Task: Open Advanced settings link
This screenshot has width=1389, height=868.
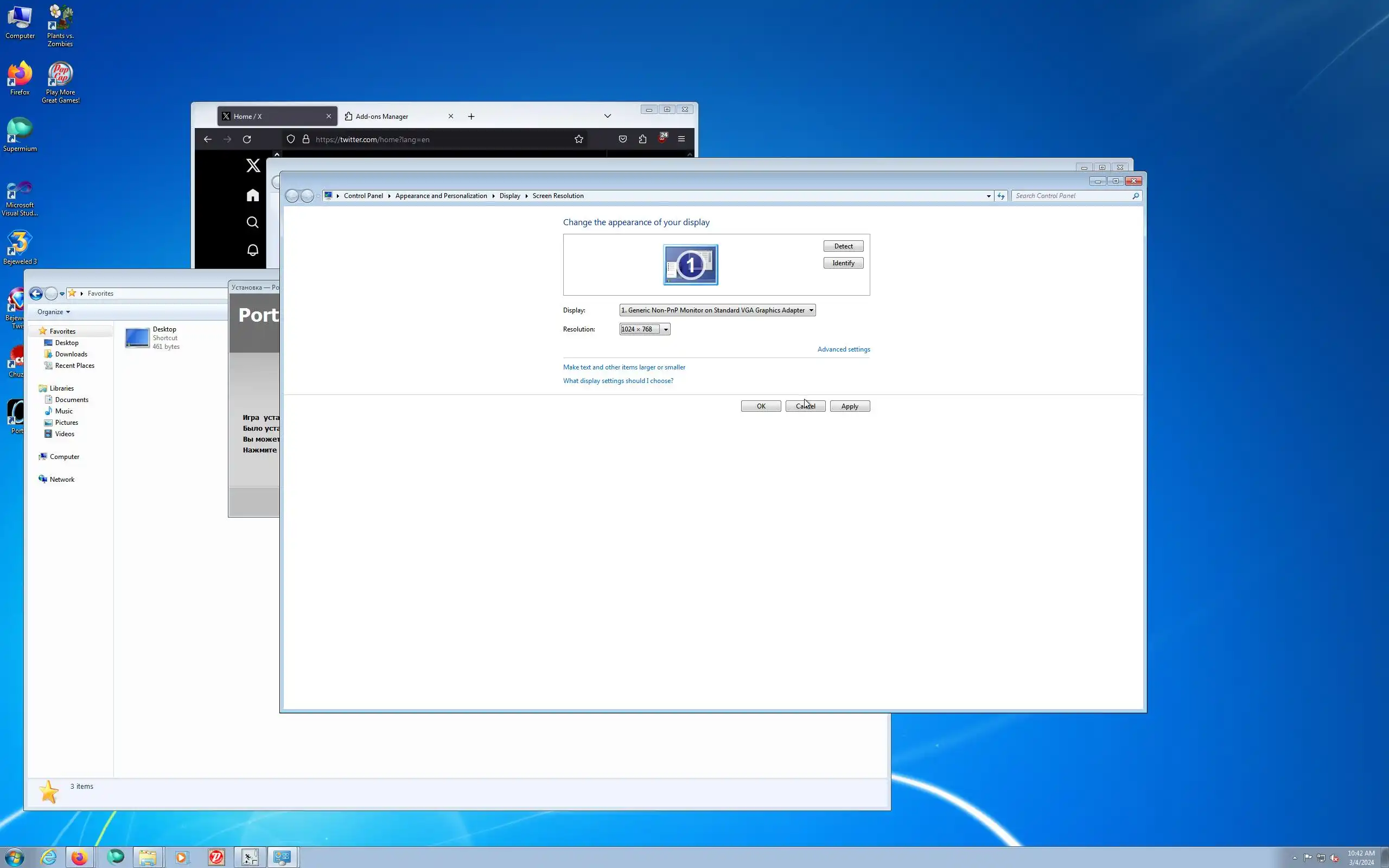Action: (843, 349)
